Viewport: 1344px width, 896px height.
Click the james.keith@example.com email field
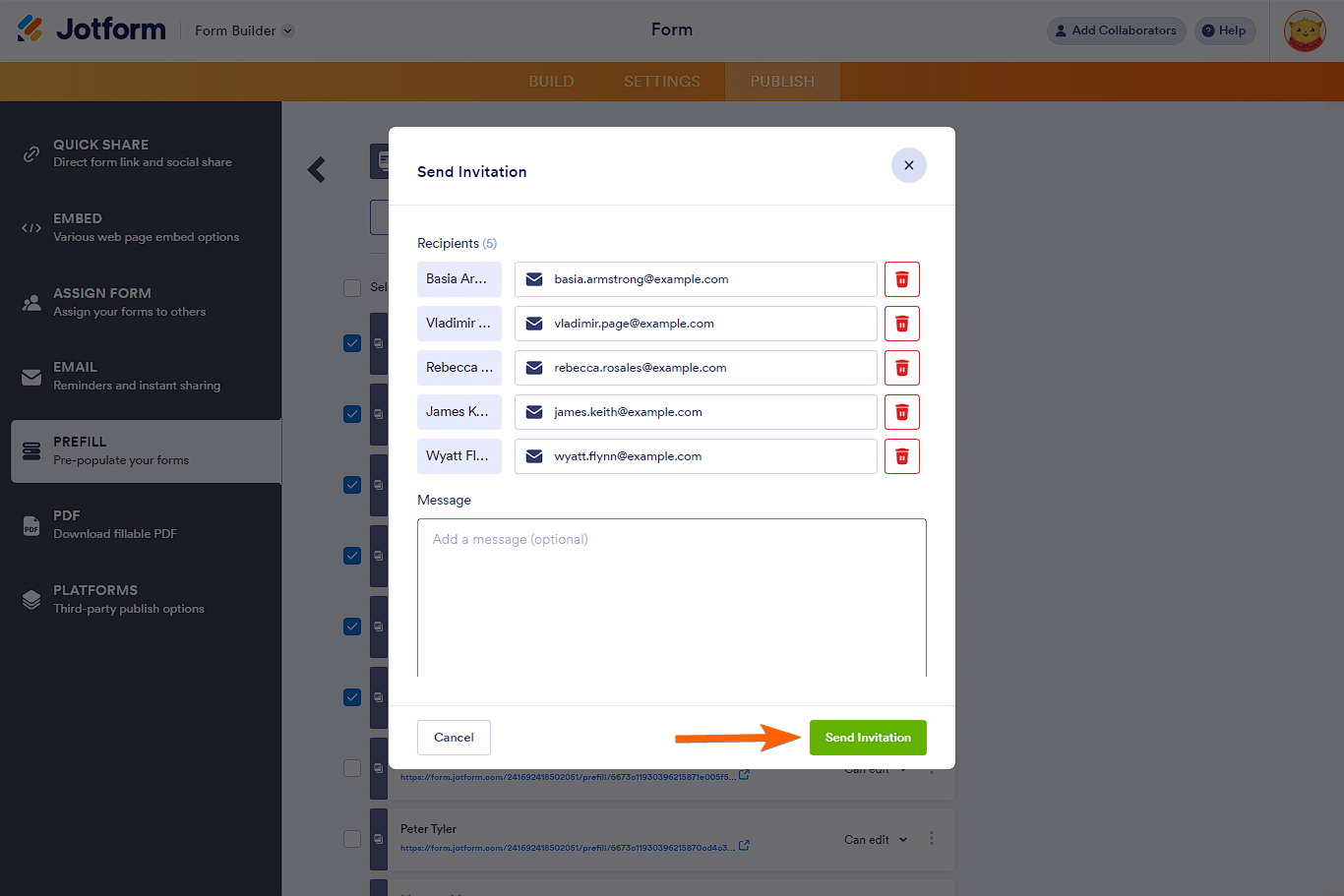click(x=696, y=412)
